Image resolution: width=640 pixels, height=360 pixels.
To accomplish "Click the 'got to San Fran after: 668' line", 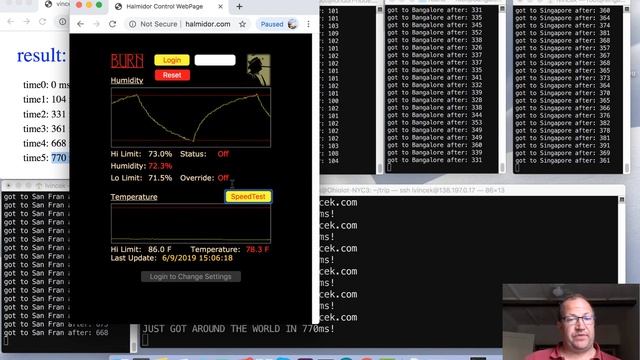I will click(56, 333).
